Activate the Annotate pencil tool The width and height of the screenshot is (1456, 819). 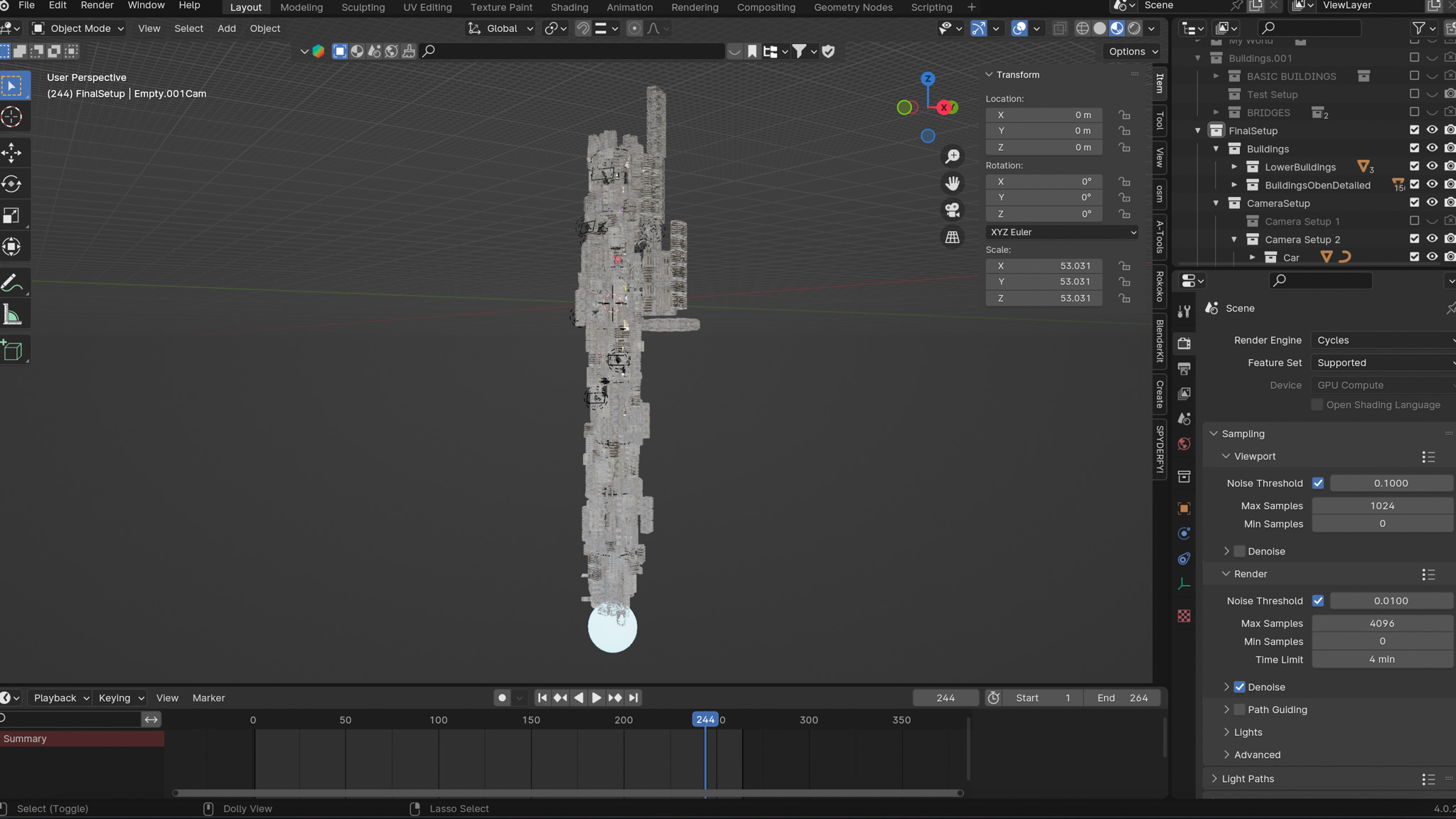point(12,283)
